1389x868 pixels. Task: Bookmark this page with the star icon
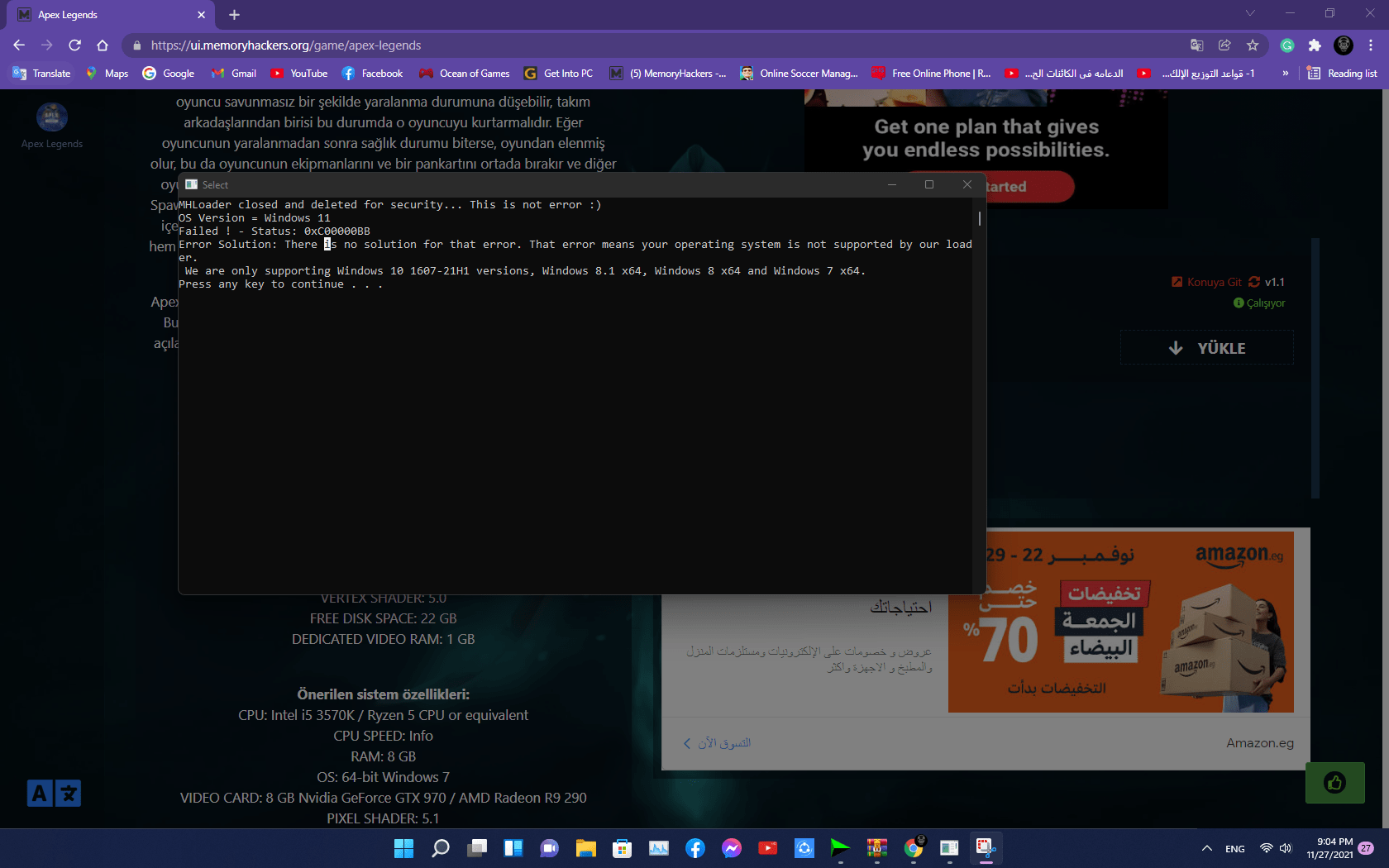(1253, 45)
